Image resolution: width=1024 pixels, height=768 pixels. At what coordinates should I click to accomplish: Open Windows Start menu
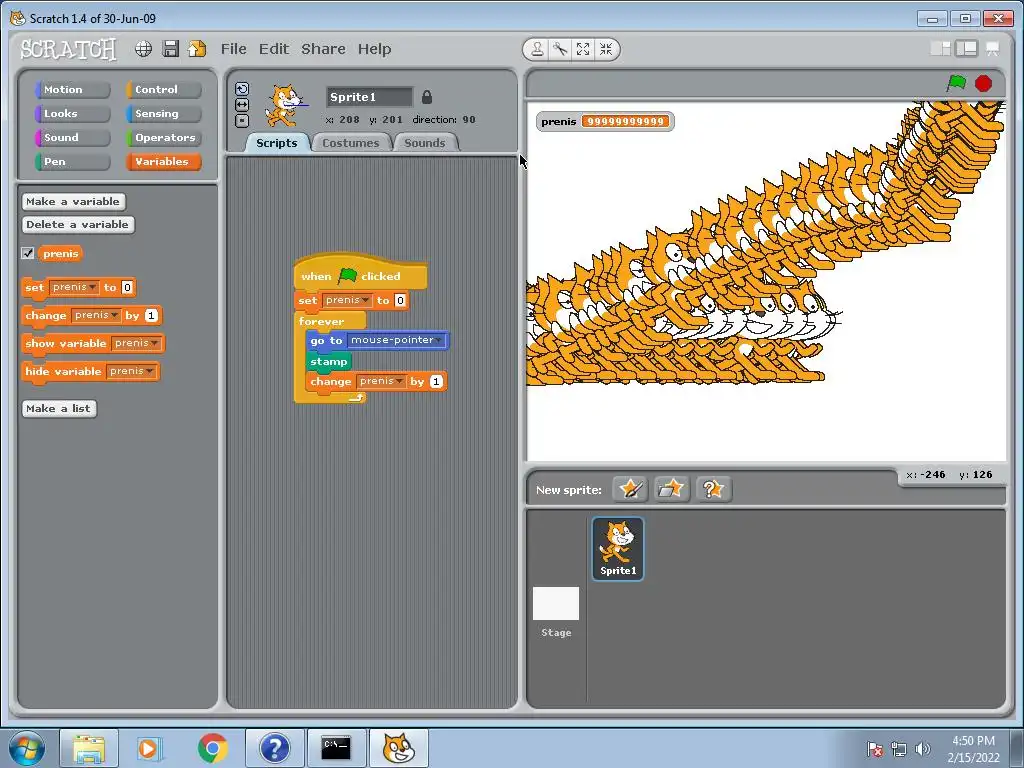tap(27, 748)
